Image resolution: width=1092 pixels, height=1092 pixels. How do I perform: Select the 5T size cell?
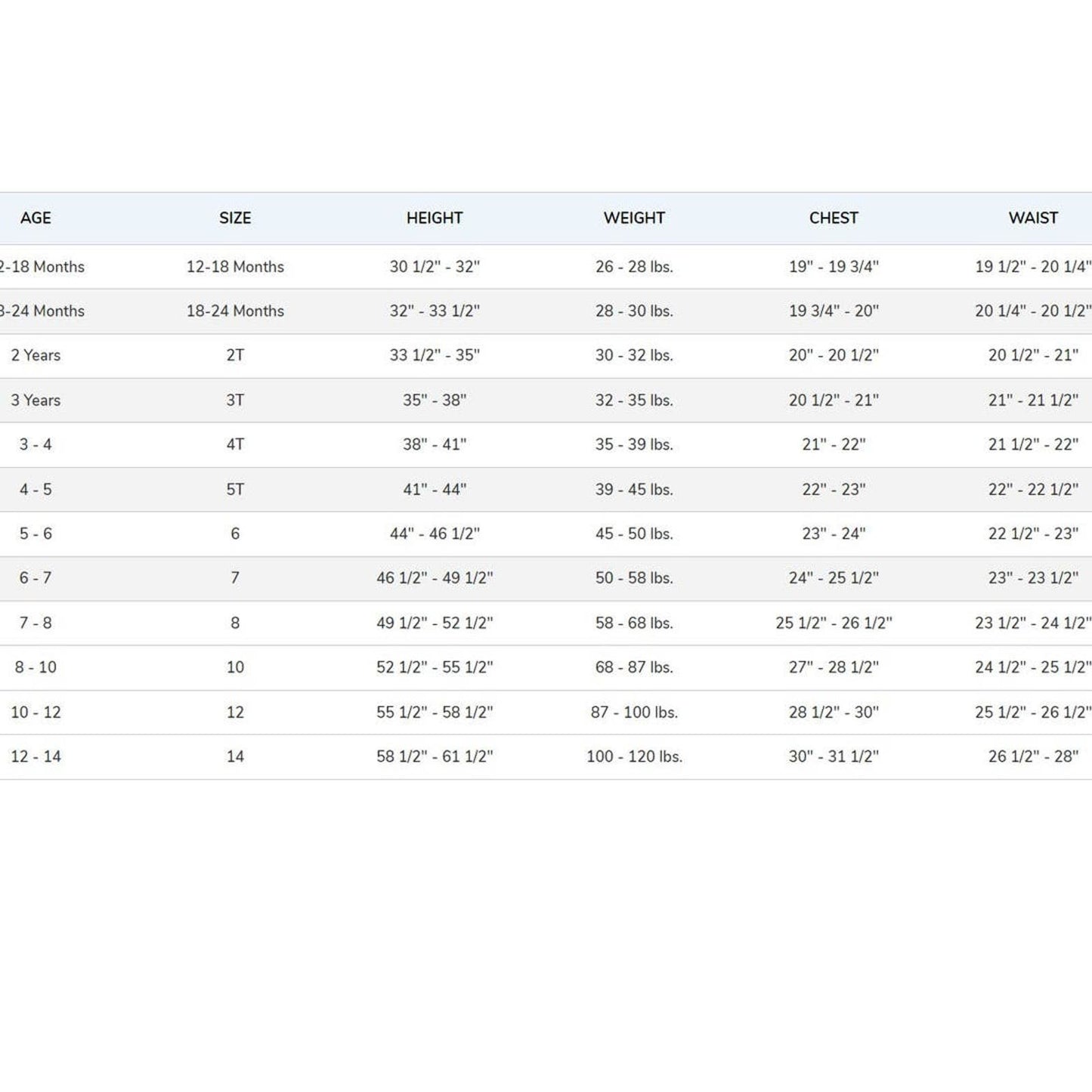pos(235,489)
